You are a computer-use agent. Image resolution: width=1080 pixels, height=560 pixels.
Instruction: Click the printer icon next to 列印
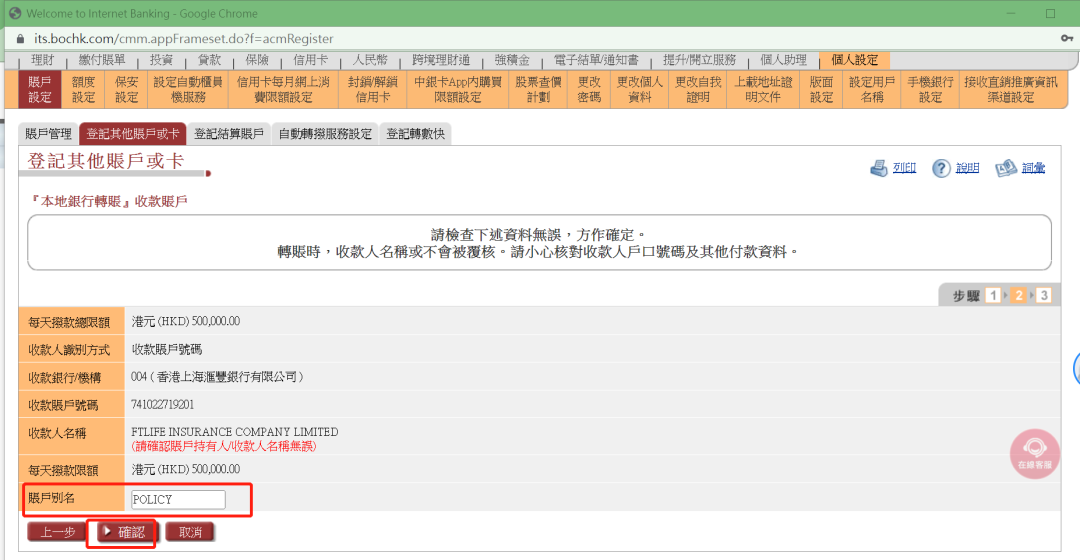[x=879, y=168]
